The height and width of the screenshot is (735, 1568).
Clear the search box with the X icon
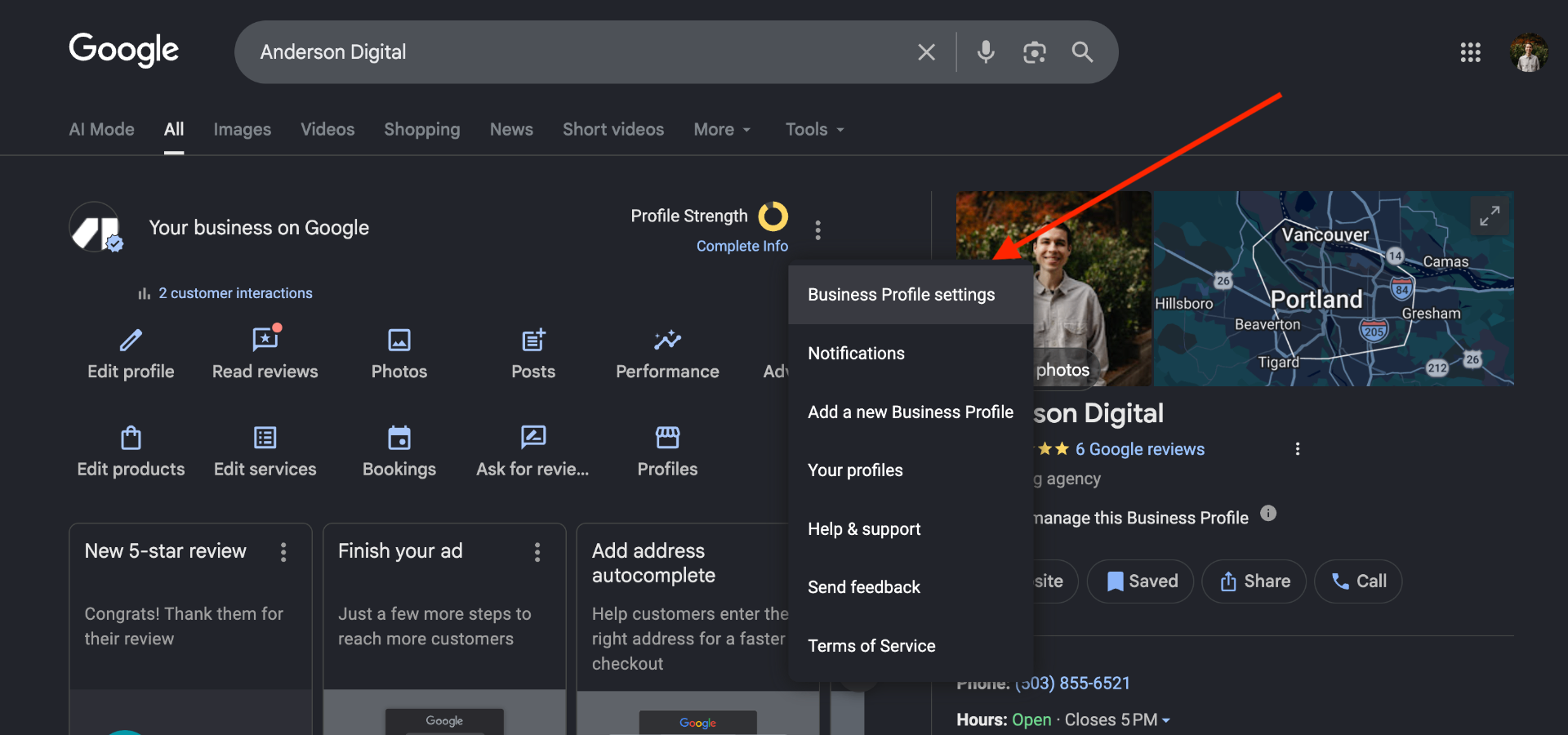[x=926, y=52]
